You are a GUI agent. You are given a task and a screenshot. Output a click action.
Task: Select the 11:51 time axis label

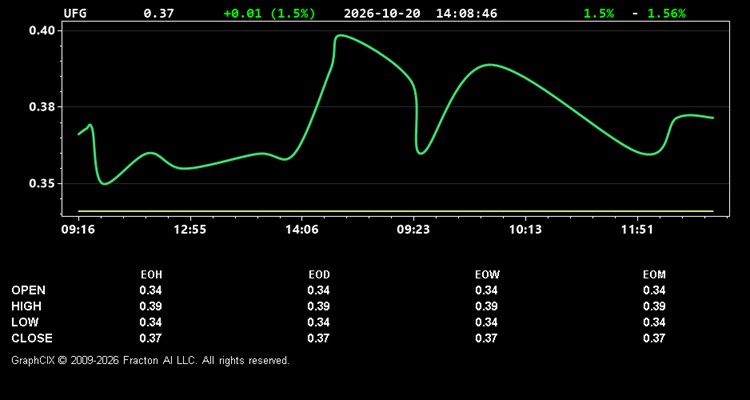[x=637, y=230]
